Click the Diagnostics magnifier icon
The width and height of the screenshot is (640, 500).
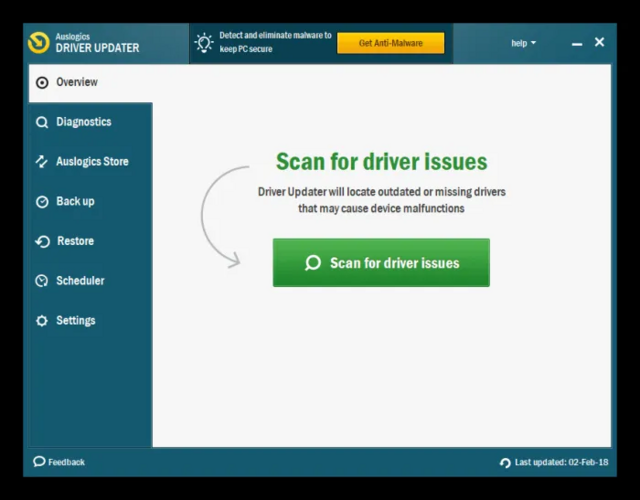click(x=42, y=122)
